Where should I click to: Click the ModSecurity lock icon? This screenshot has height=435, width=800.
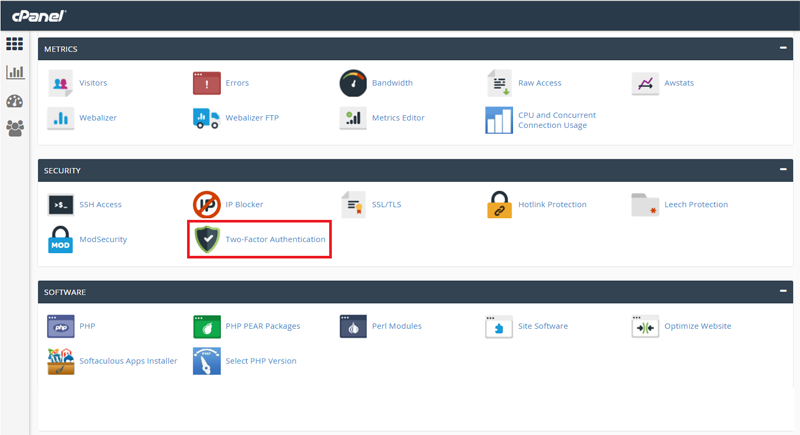[x=60, y=240]
